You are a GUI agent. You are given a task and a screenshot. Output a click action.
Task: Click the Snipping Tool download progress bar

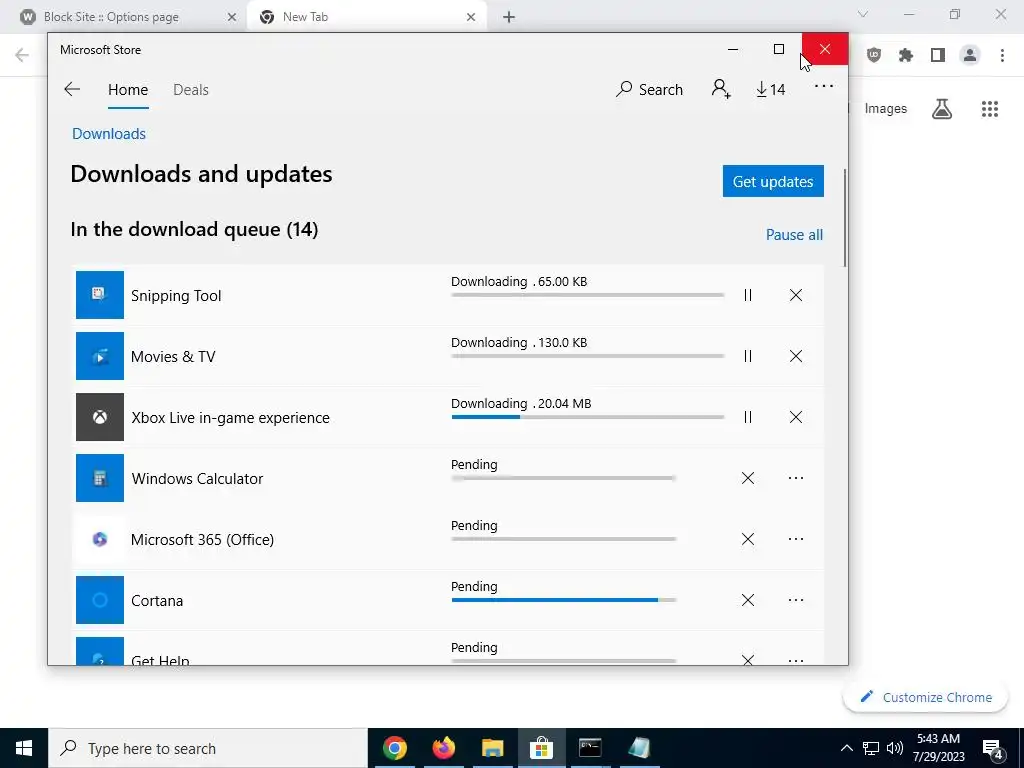[587, 295]
